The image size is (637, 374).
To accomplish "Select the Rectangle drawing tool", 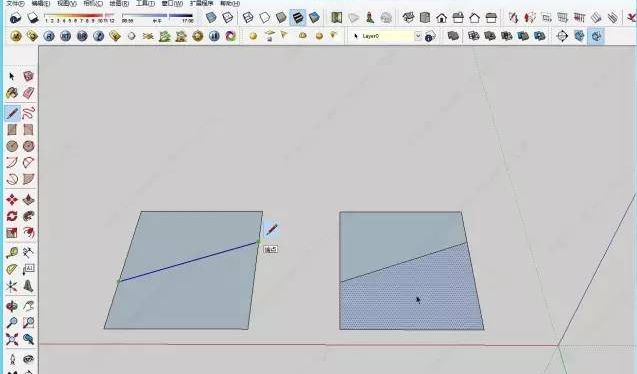I will coord(12,130).
